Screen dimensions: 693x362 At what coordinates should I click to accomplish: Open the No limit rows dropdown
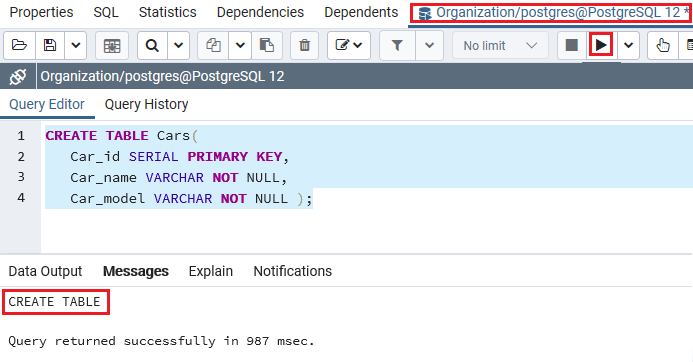[x=500, y=45]
